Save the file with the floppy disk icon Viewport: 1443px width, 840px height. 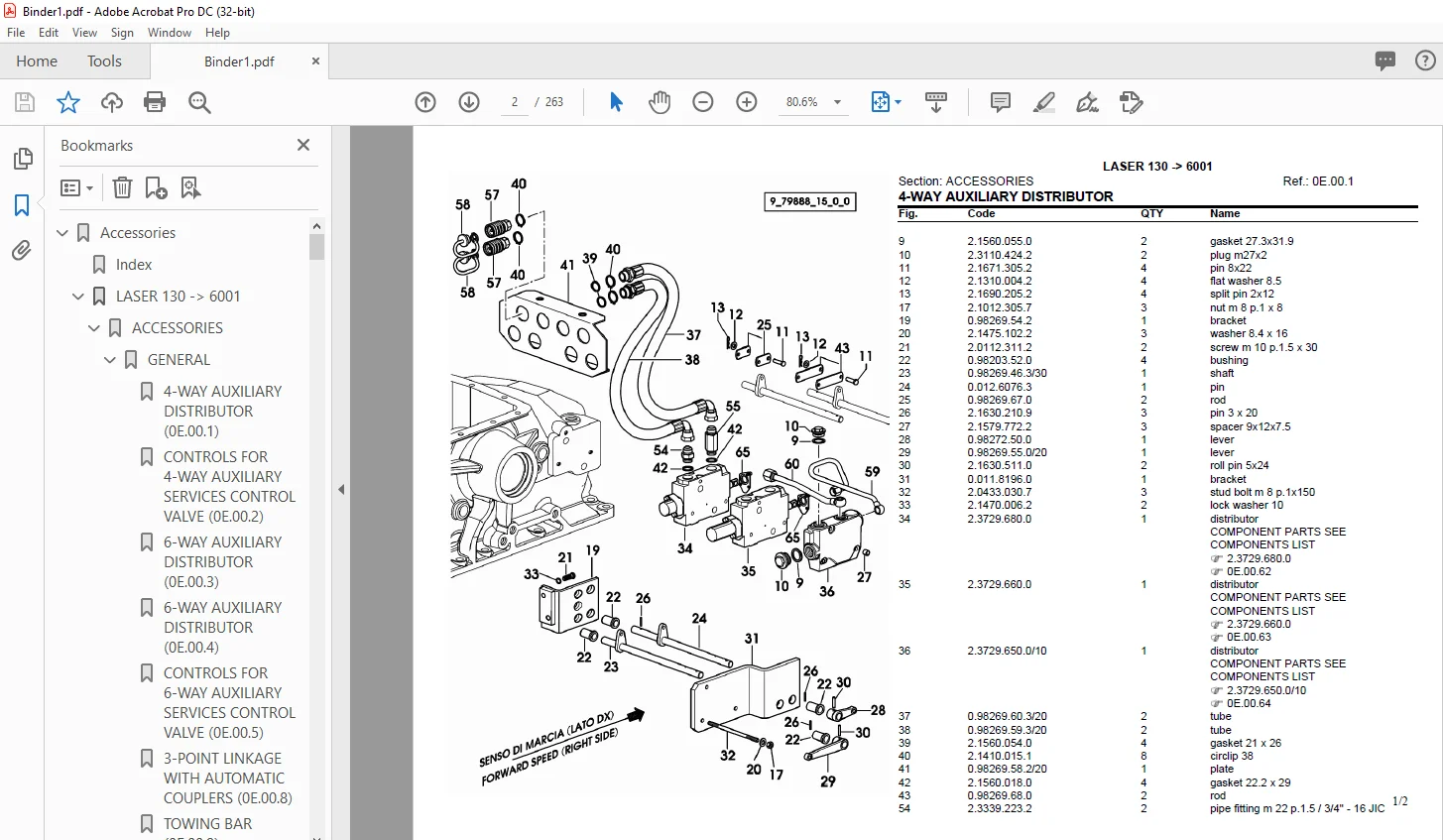[25, 102]
